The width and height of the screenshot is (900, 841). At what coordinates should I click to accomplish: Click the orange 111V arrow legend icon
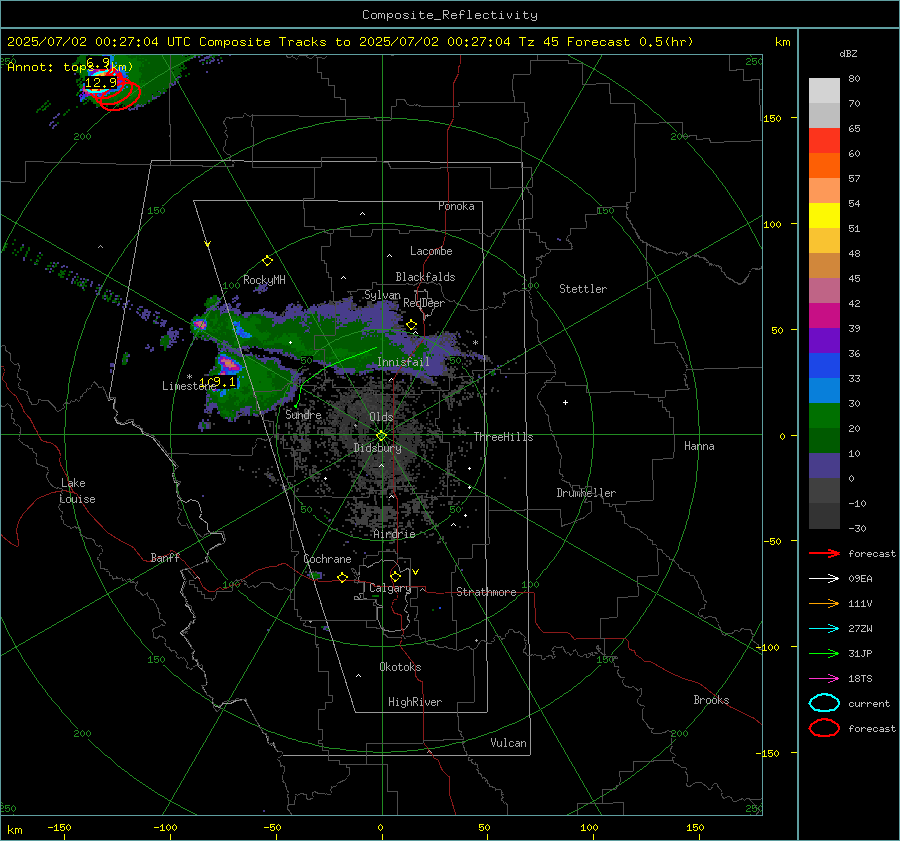pos(824,603)
